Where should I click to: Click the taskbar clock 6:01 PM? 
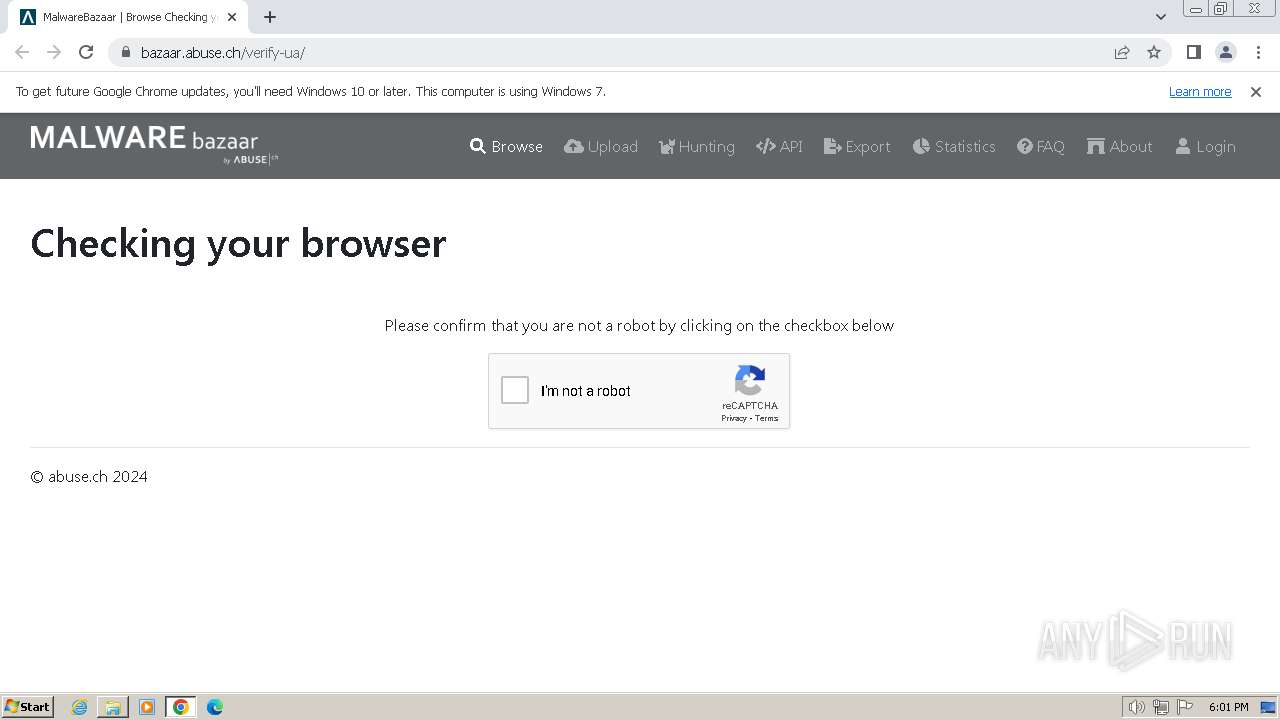[x=1229, y=707]
